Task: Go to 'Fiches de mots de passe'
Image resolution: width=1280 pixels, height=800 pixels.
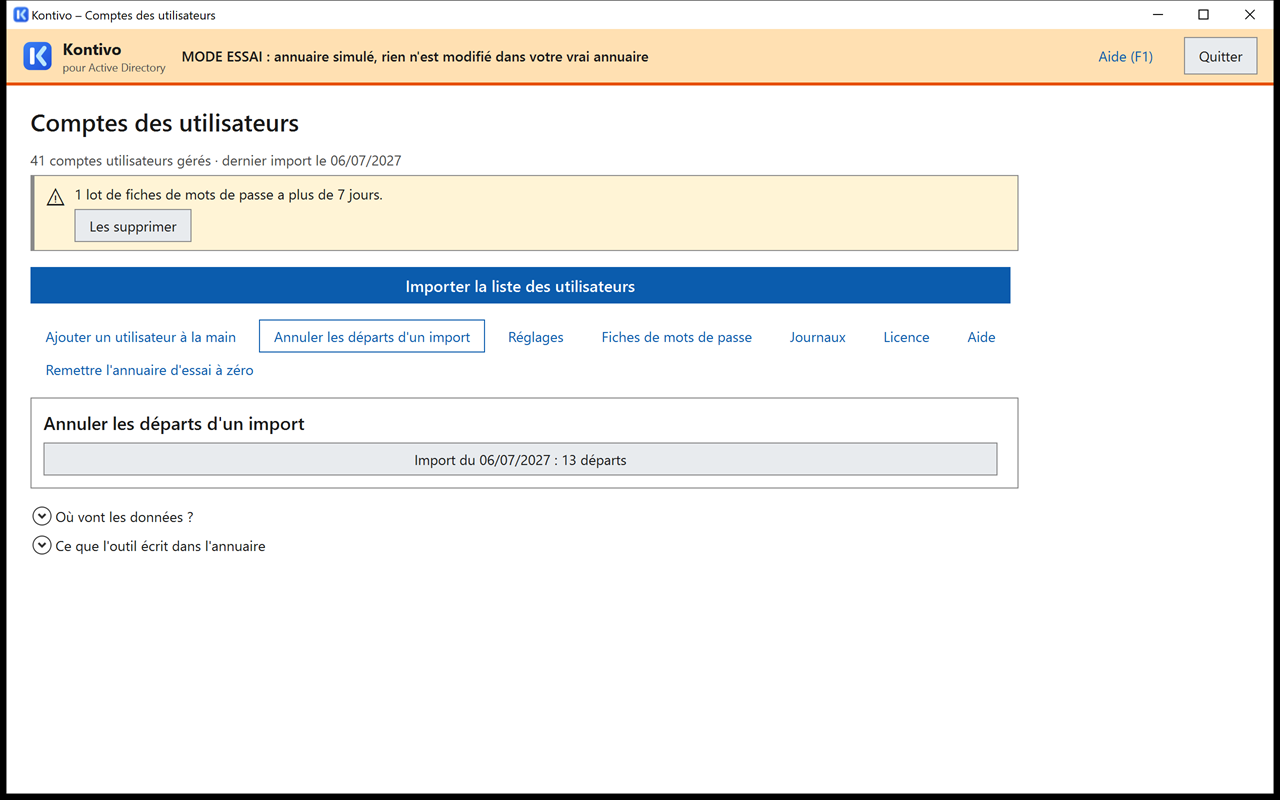Action: point(677,337)
